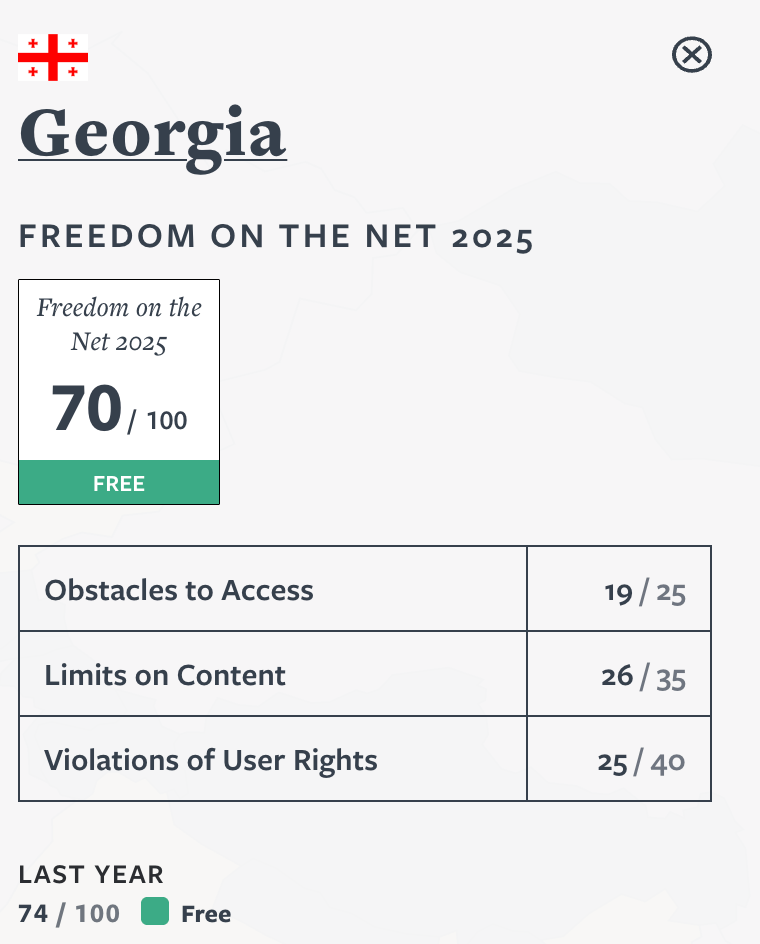
Task: Click the 19 / 25 score cell
Action: coord(644,593)
